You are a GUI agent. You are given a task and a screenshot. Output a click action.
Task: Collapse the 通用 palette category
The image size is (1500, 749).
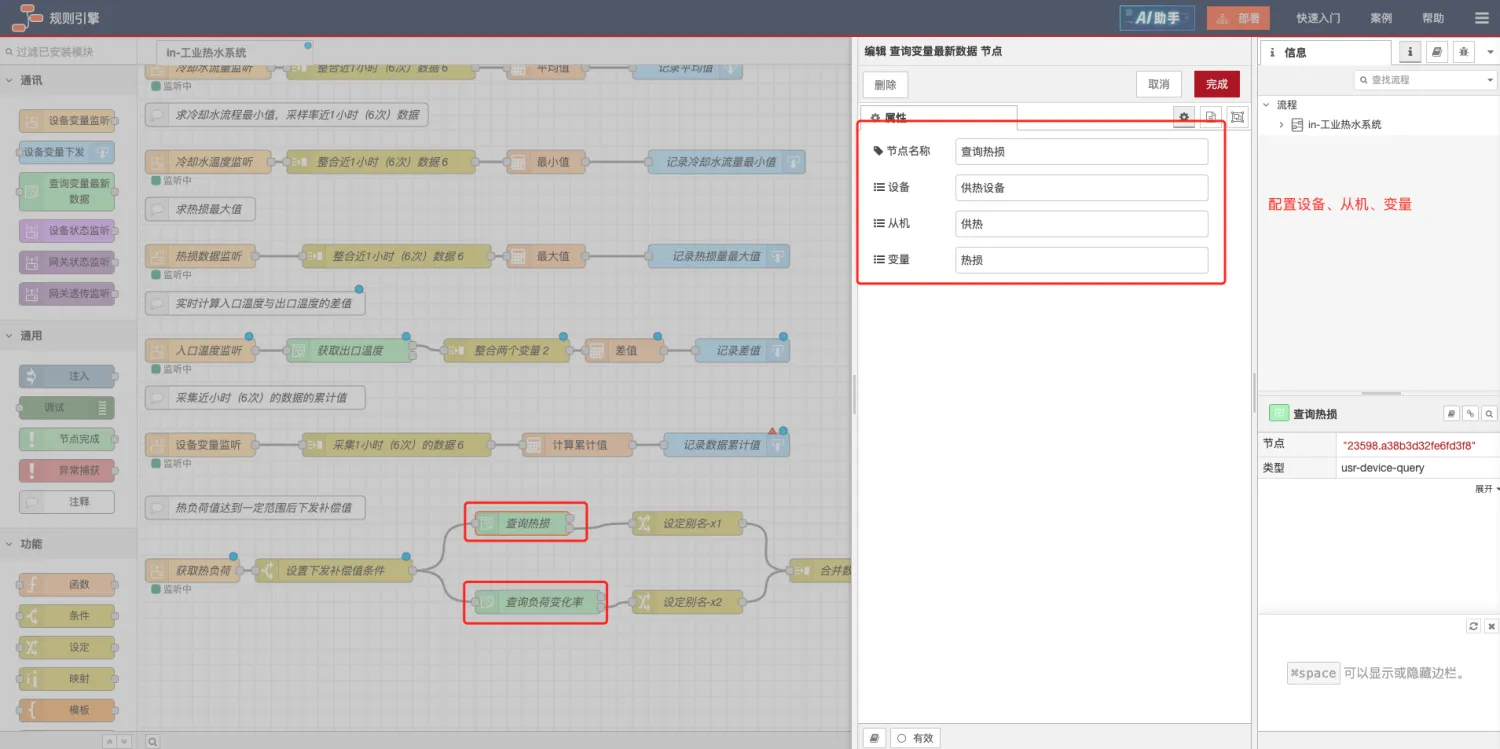[68, 336]
